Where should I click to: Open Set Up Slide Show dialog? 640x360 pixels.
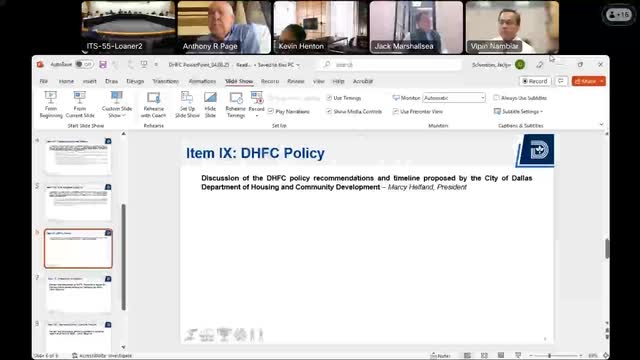click(x=187, y=104)
